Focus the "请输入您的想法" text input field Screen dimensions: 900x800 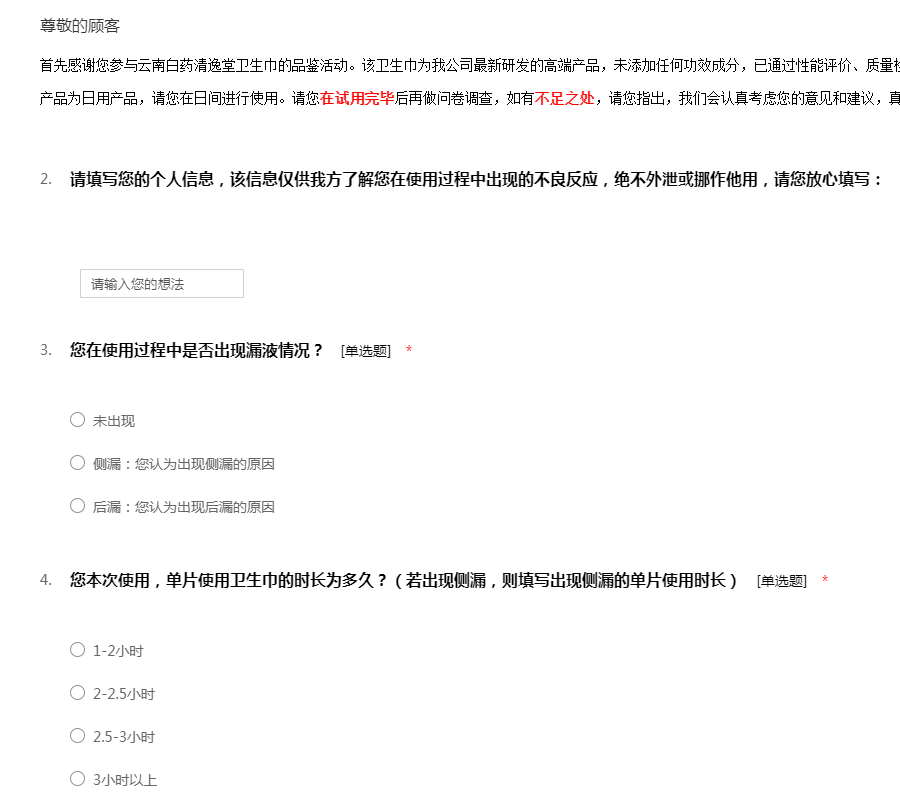coord(161,284)
